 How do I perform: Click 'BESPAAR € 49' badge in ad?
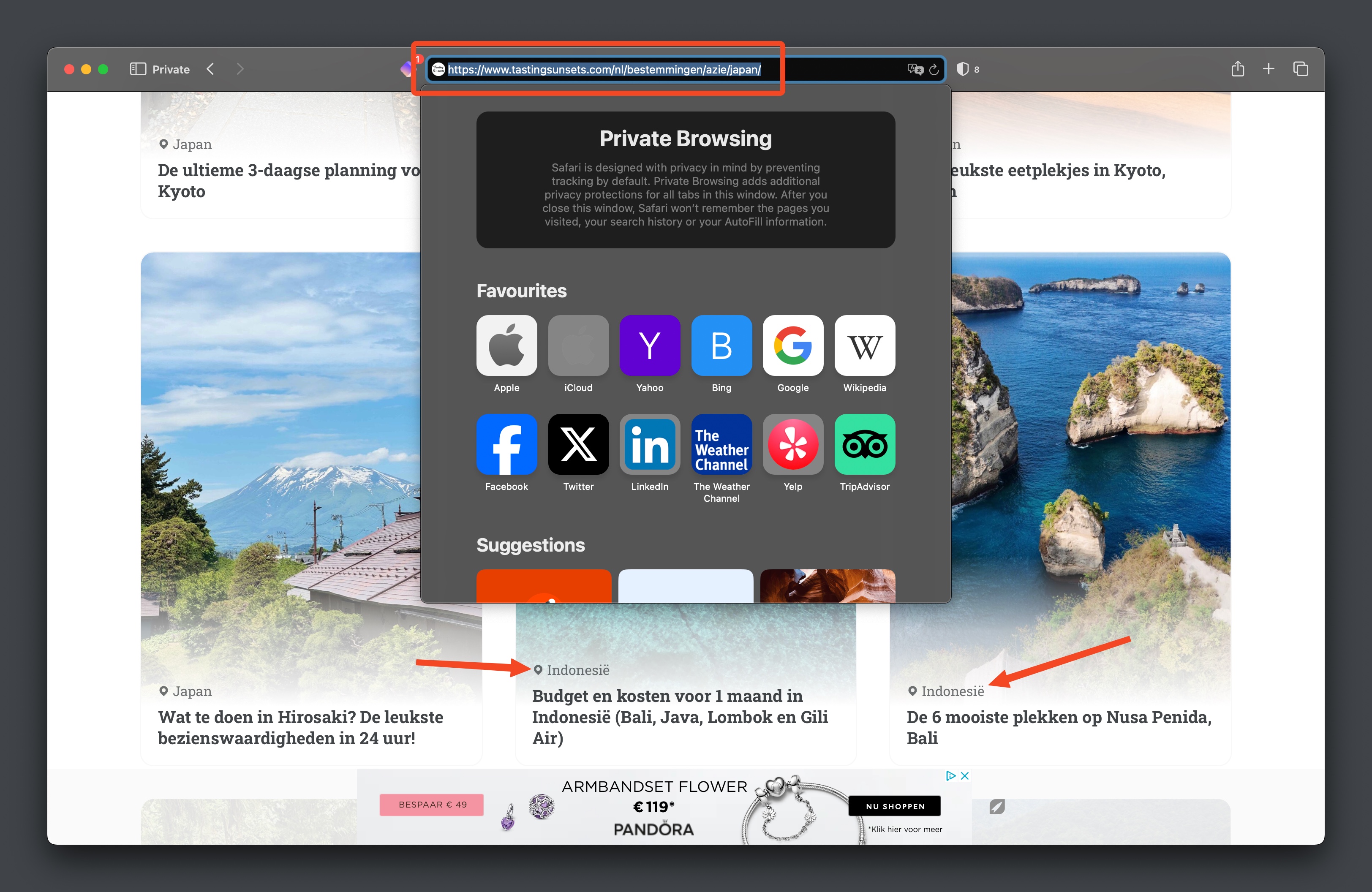(432, 805)
